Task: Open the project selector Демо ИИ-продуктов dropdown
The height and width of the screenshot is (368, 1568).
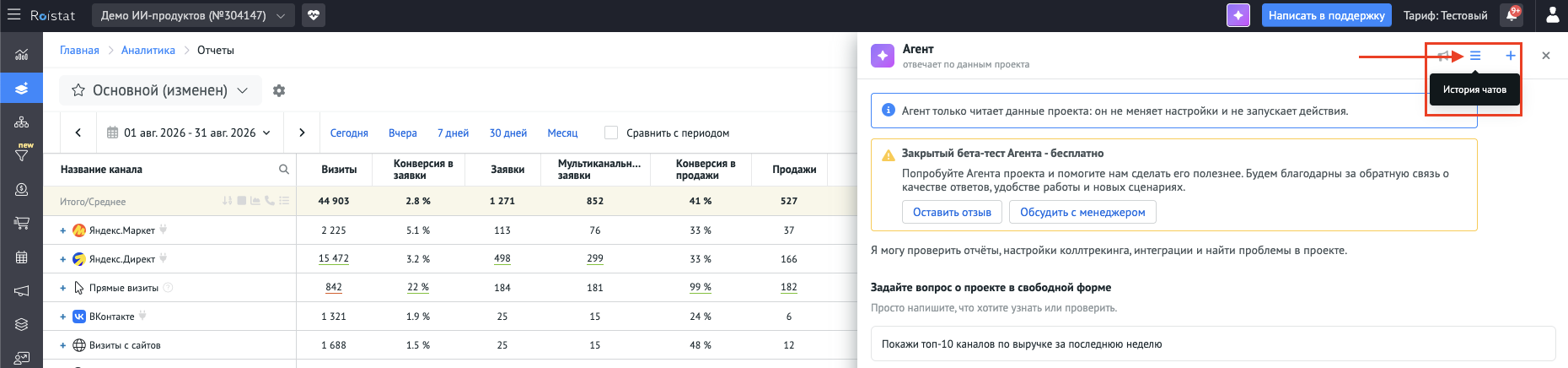Action: point(193,15)
